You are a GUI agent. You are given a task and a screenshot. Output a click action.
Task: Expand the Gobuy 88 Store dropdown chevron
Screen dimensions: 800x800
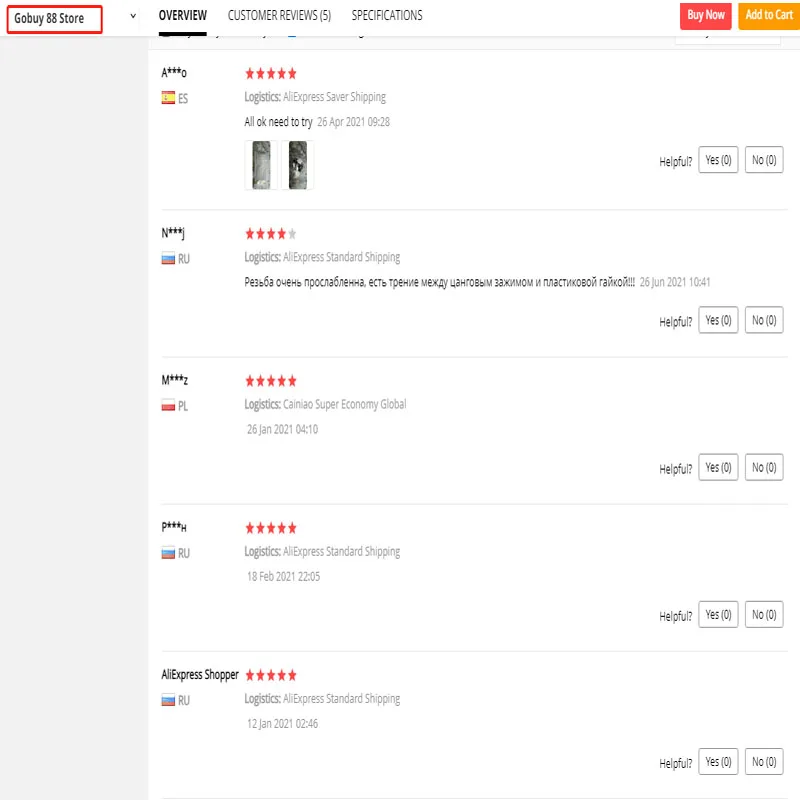coord(133,17)
